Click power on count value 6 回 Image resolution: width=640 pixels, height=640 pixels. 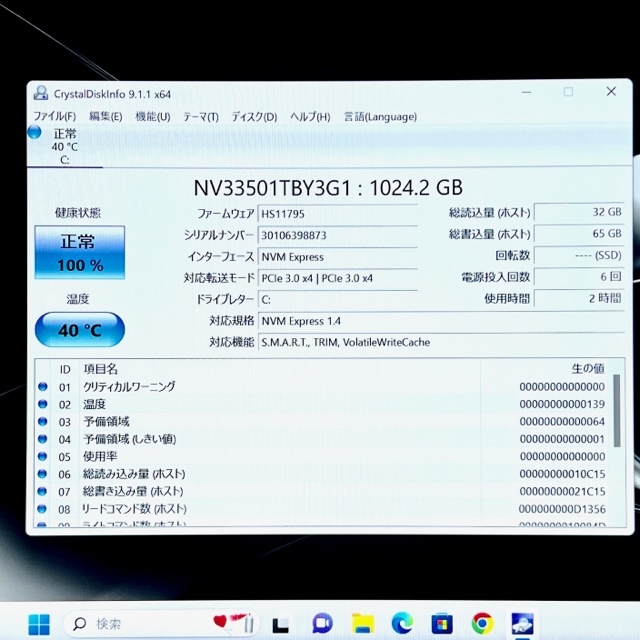pos(579,277)
